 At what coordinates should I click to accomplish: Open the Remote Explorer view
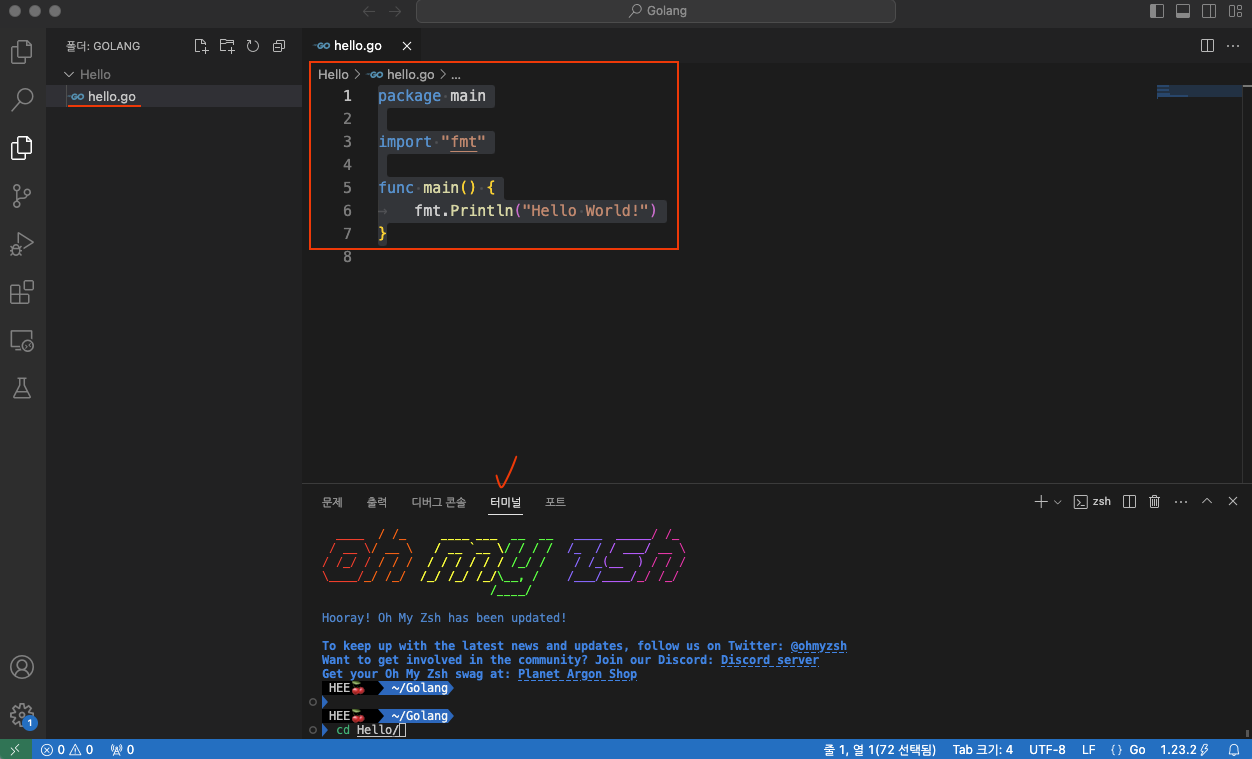(x=22, y=340)
